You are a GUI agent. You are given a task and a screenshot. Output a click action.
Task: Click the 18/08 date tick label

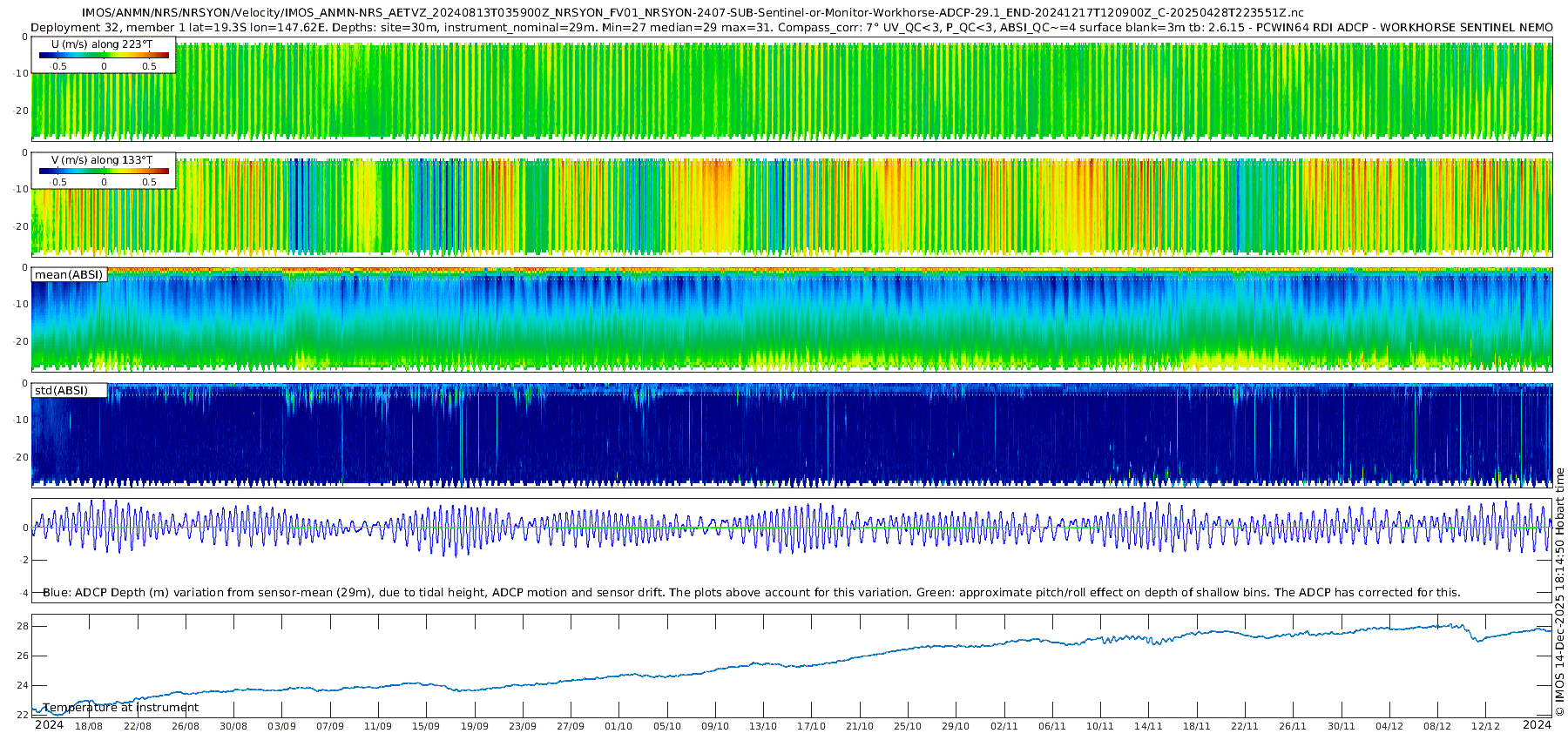(89, 726)
